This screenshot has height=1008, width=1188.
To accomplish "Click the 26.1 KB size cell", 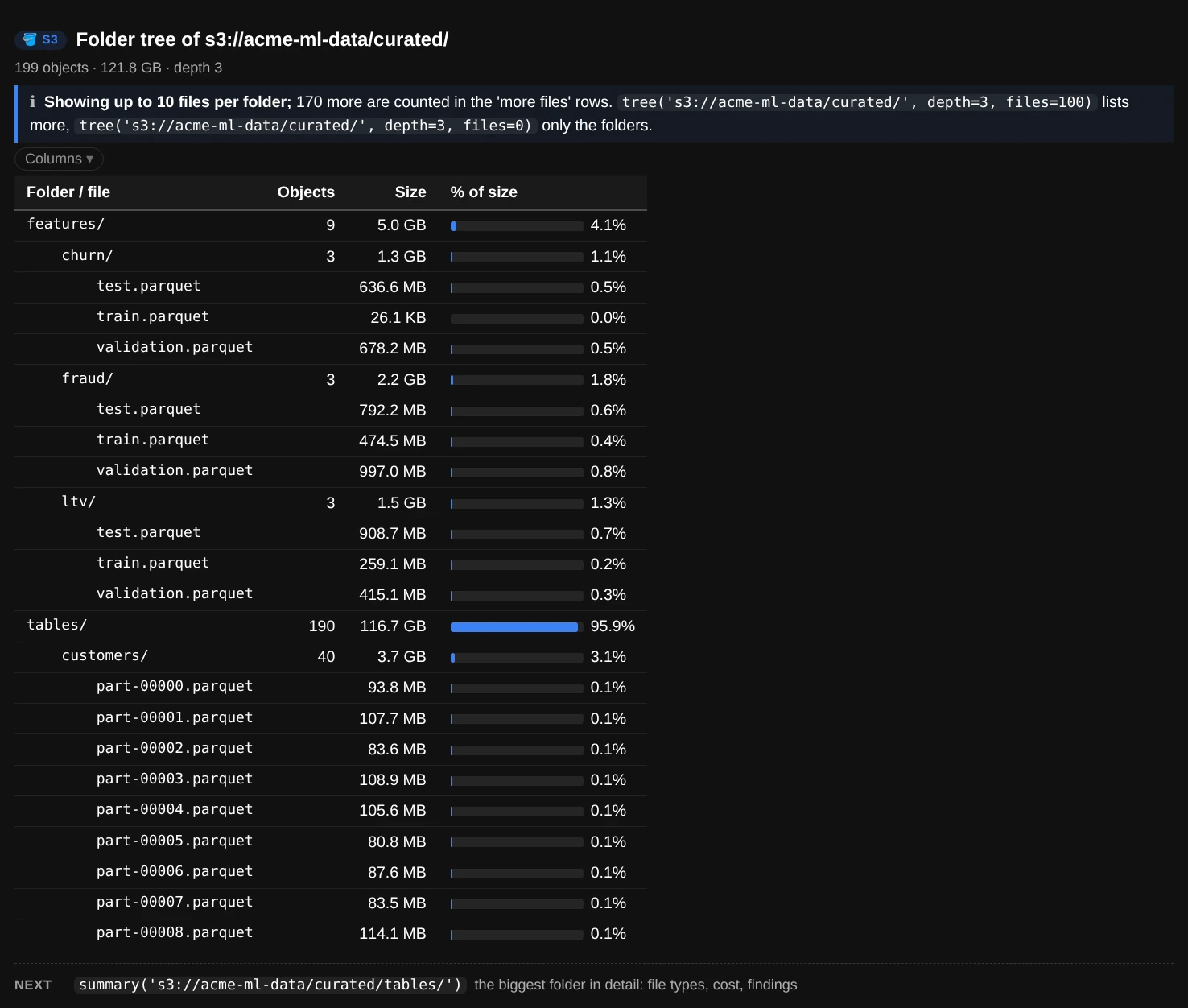I will pos(398,318).
